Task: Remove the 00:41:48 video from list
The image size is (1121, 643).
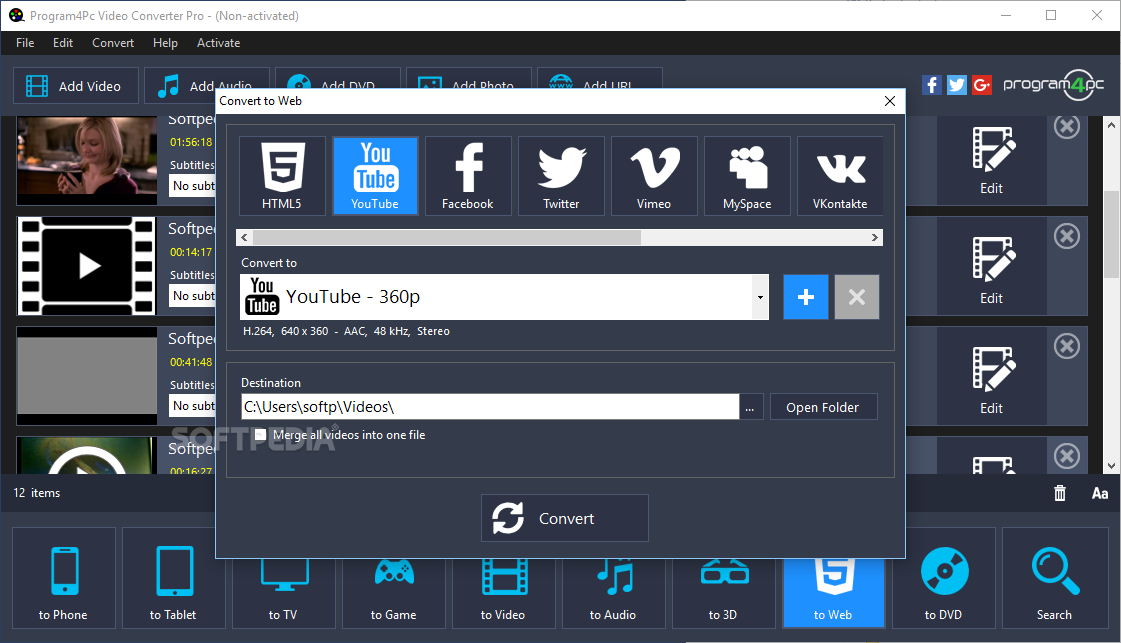Action: [1067, 346]
